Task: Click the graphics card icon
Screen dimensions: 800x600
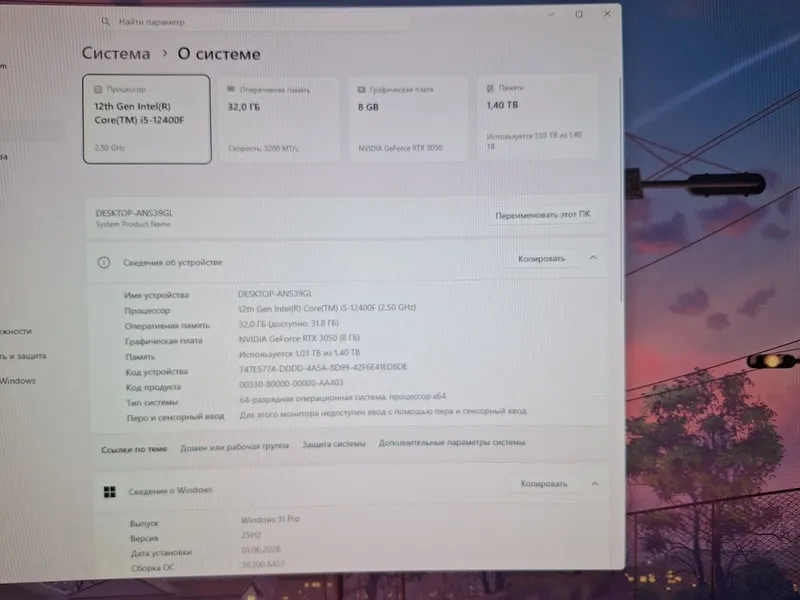Action: 361,89
